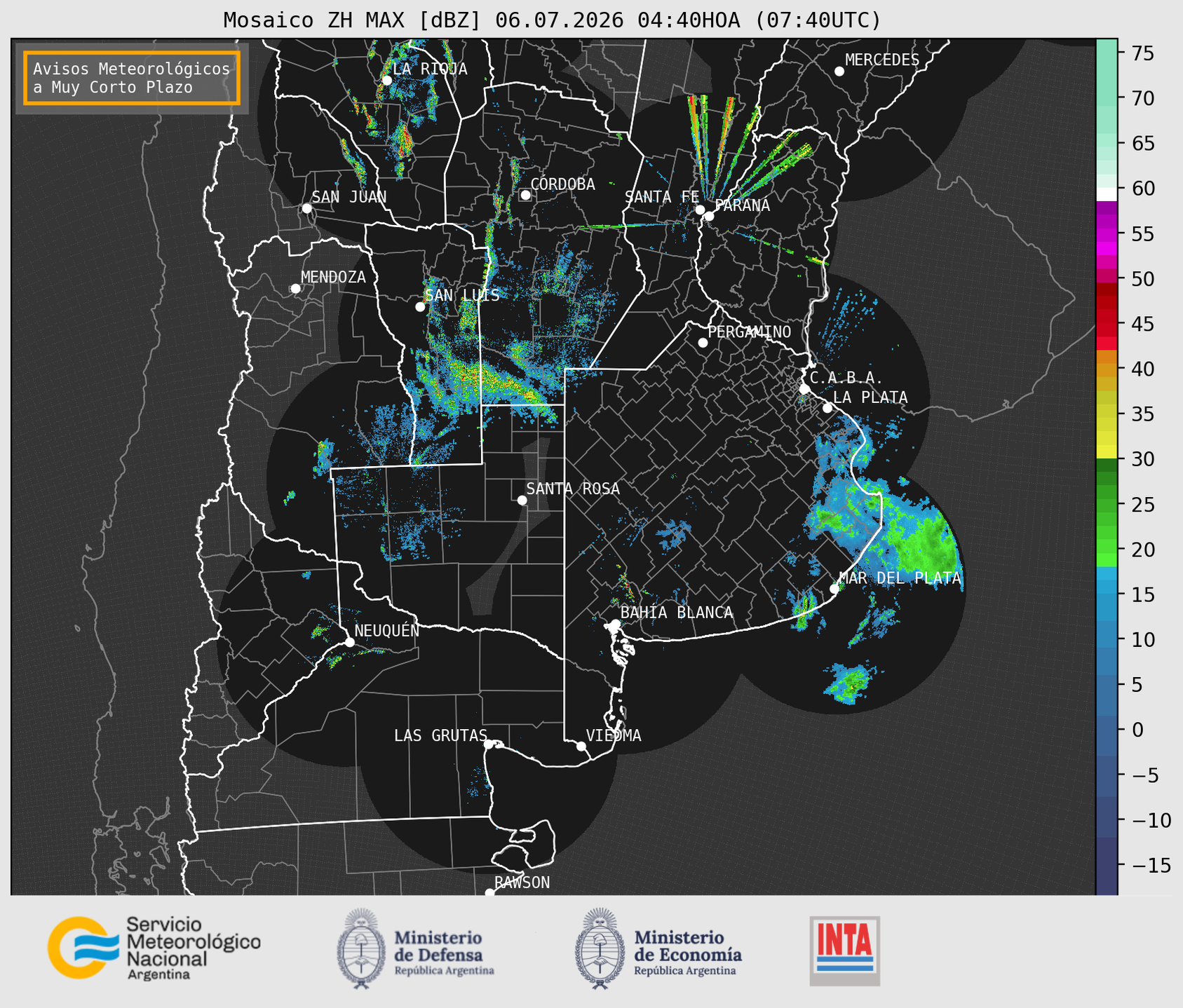Click the Bahía Blanca city marker

[615, 624]
